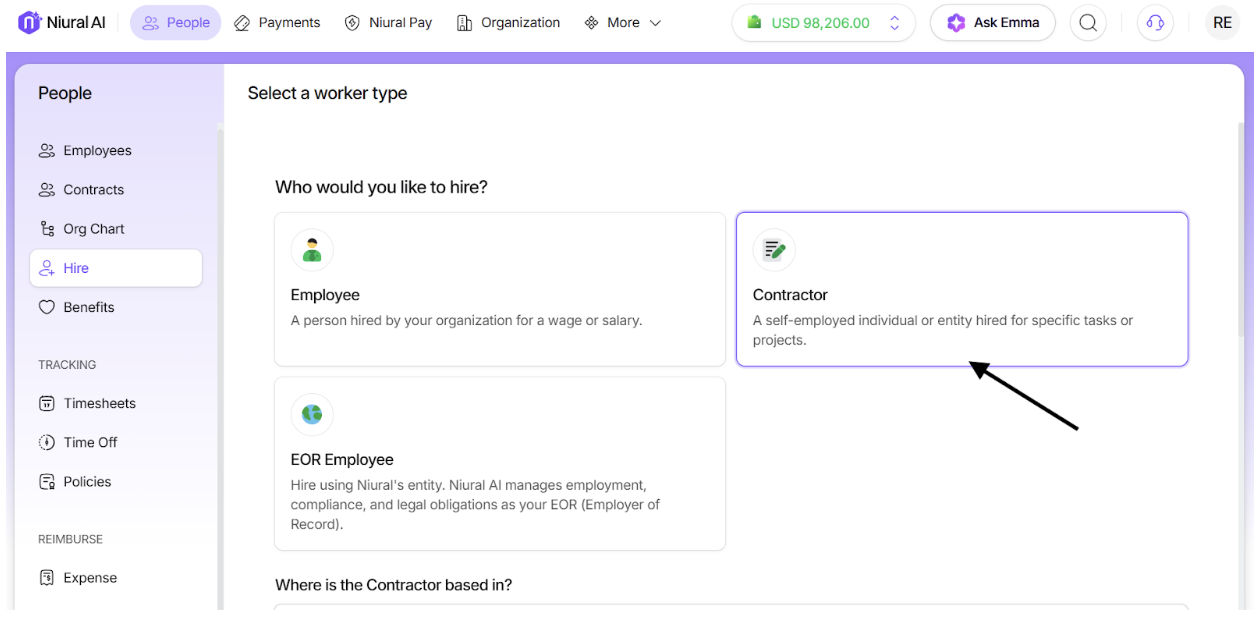Click the Niural AI logo icon
The width and height of the screenshot is (1258, 622).
pos(29,22)
